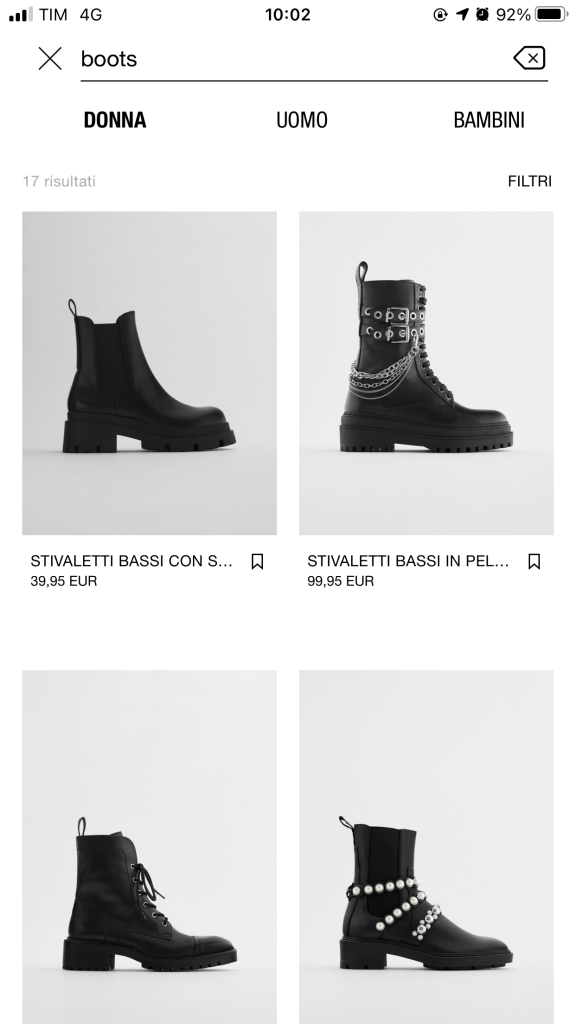The image size is (576, 1024).
Task: Tap the rotation lock icon in the status bar
Action: pos(441,14)
